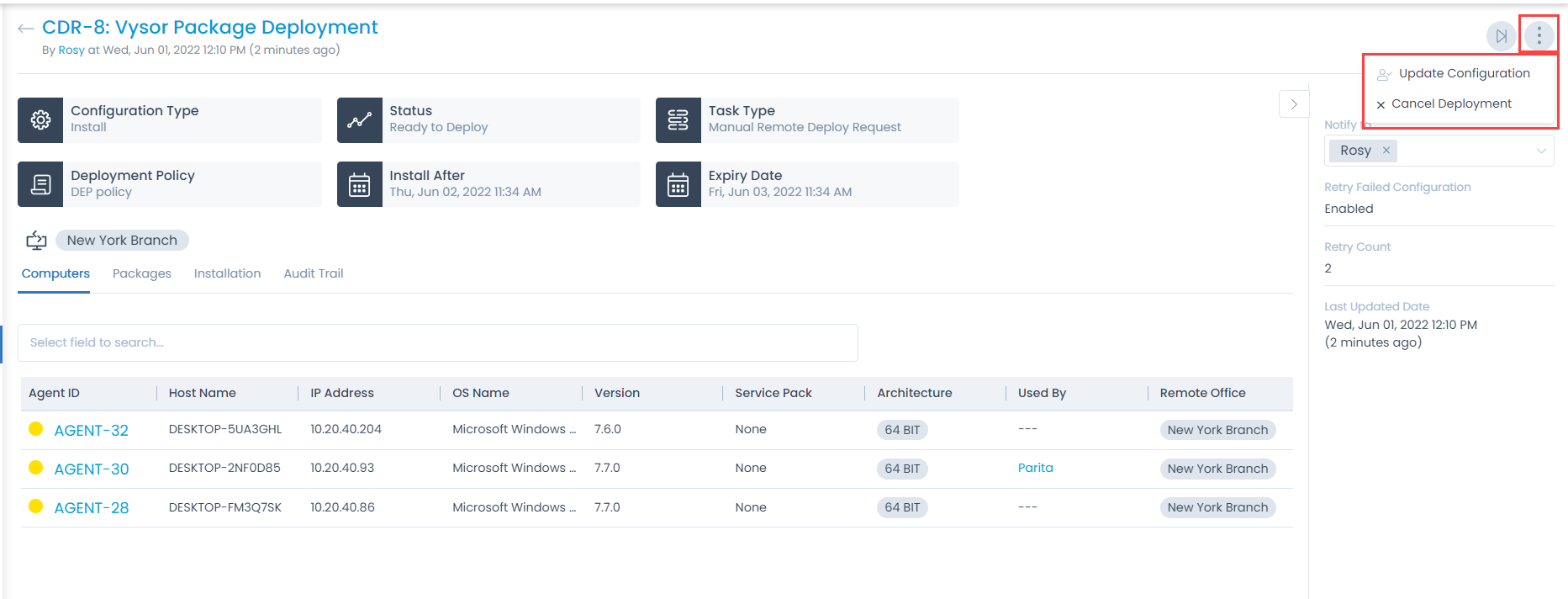
Task: Select host name DESKTOP-5UA3GHL
Action: pos(225,429)
